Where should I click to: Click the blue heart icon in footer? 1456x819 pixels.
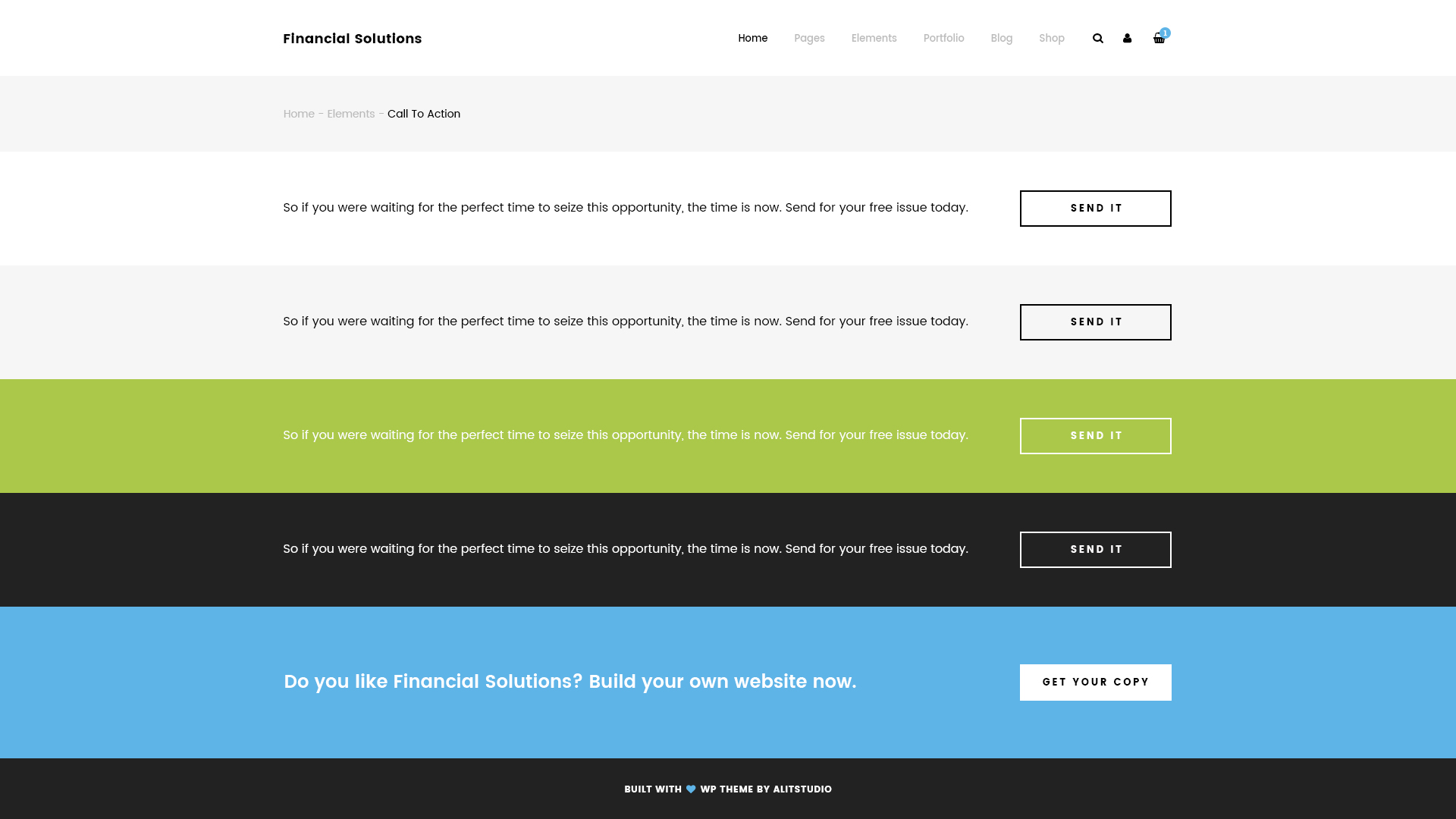(x=691, y=789)
